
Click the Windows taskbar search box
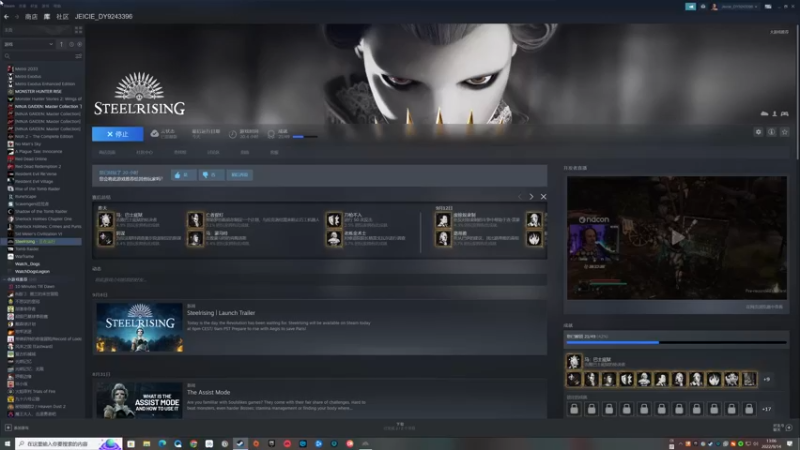(68, 444)
